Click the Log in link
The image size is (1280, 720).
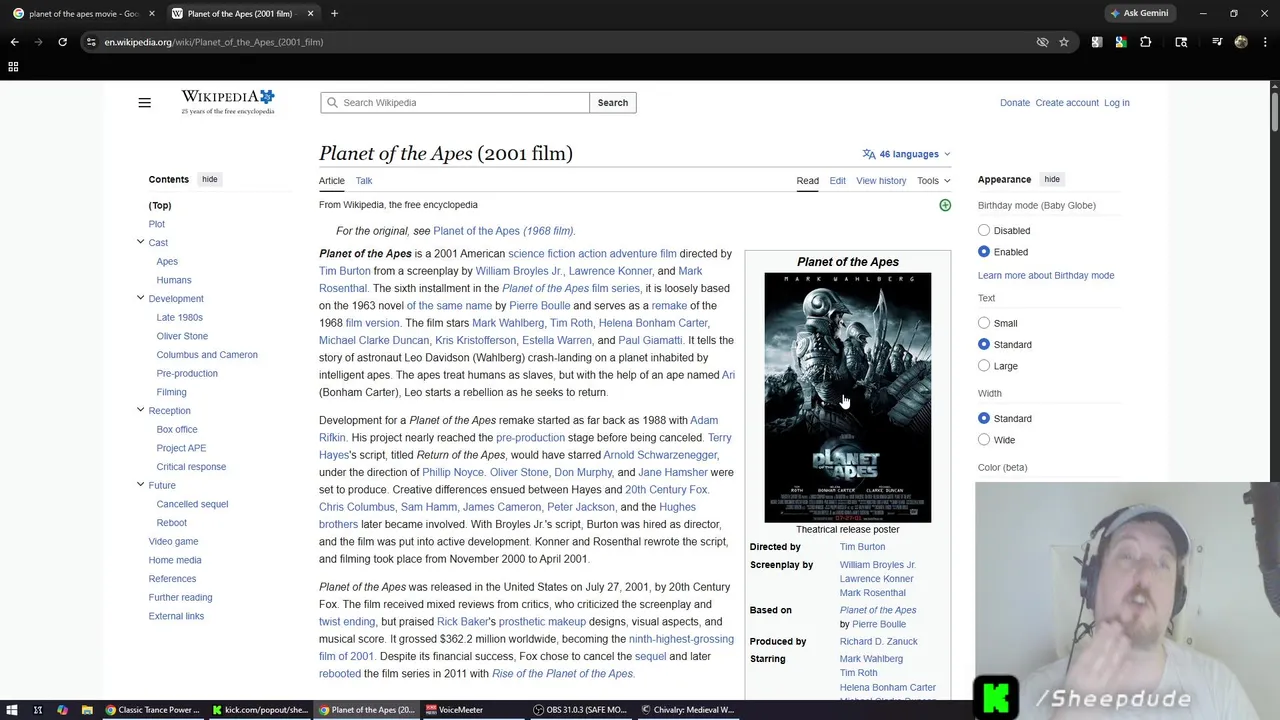coord(1117,103)
